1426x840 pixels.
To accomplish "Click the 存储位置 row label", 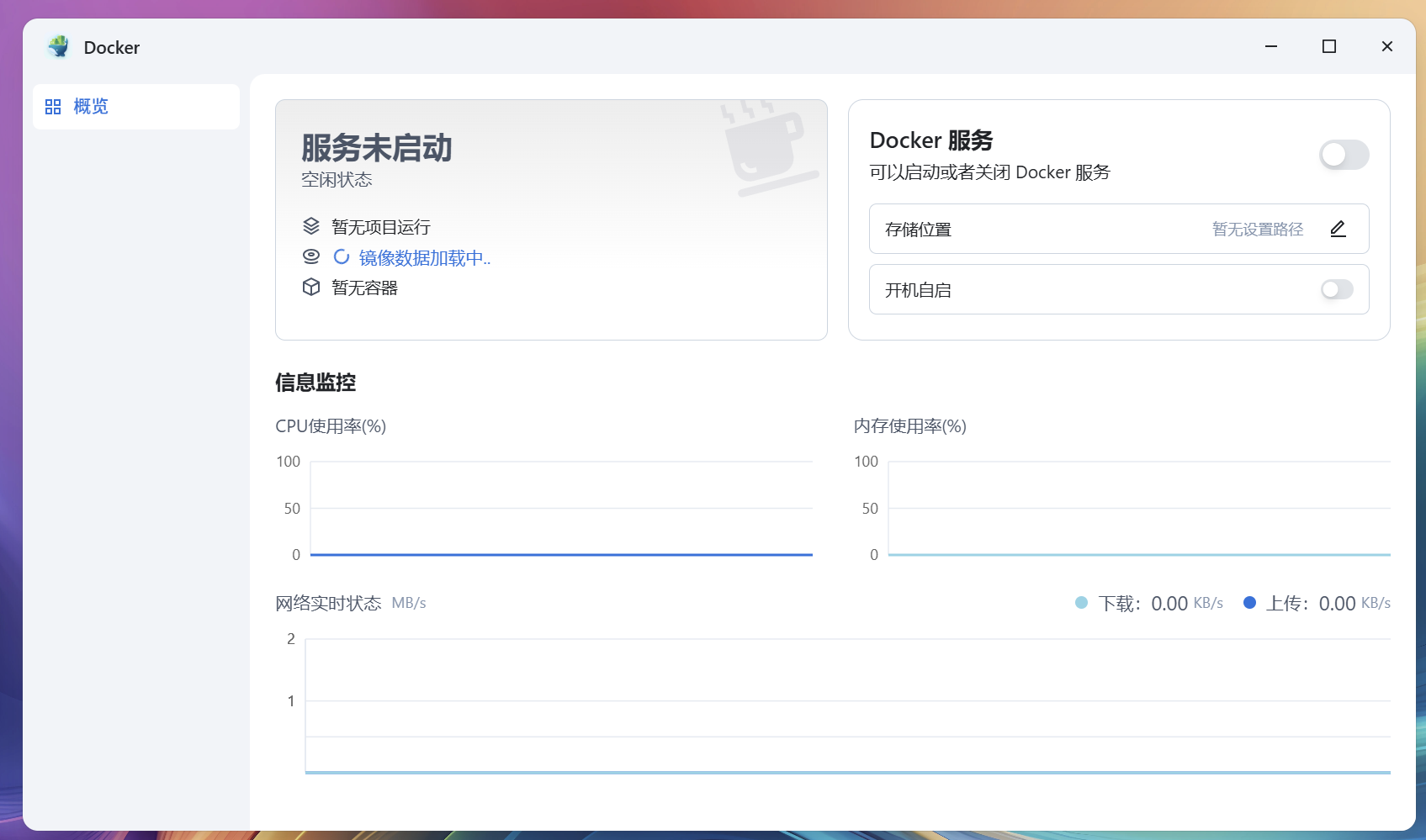I will coord(918,230).
